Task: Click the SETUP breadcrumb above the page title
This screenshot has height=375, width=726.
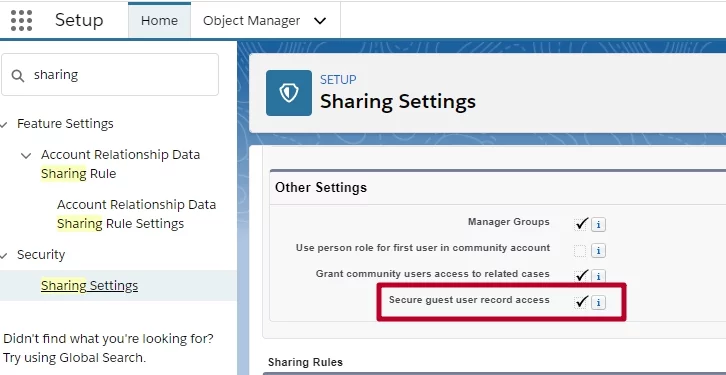Action: pos(338,80)
